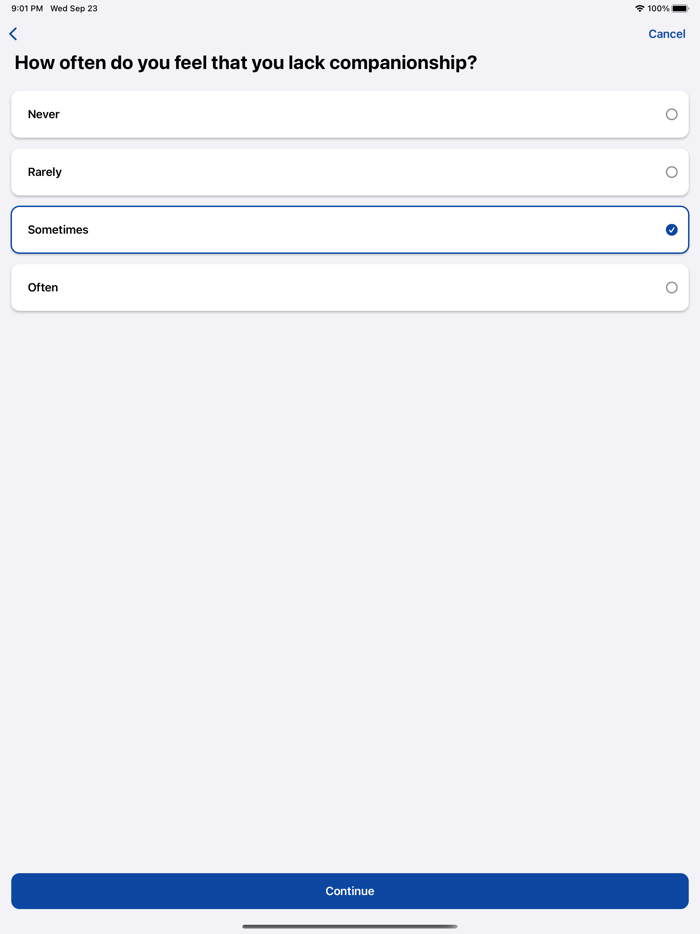Tap the blue navigation arrow top left
Screen dimensions: 700x934
coord(12,33)
